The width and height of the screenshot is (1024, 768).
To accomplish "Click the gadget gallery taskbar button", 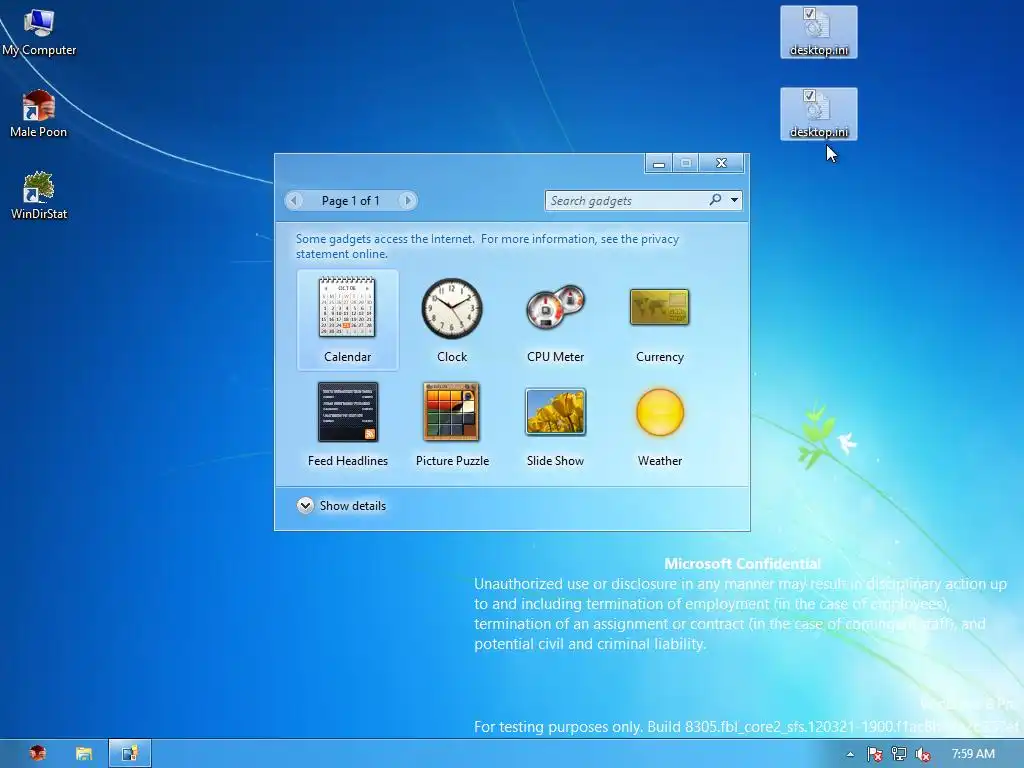I will (x=129, y=754).
